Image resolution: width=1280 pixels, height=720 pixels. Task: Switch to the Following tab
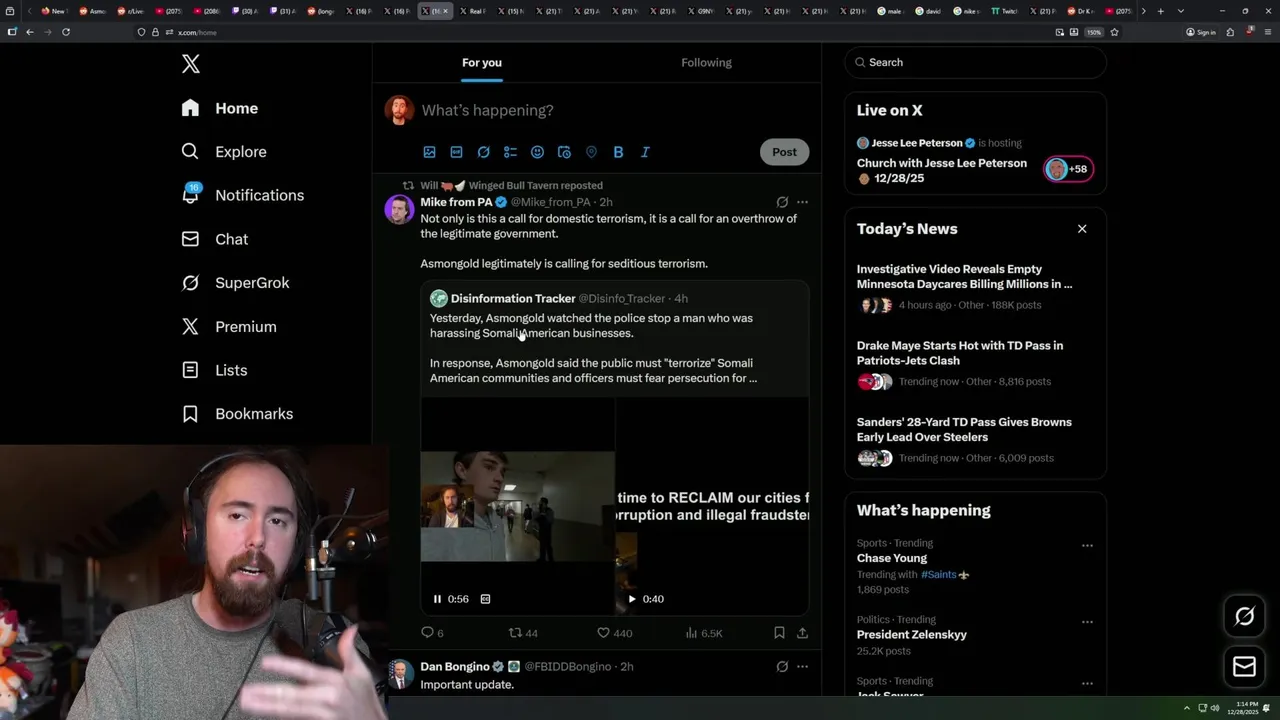tap(706, 62)
